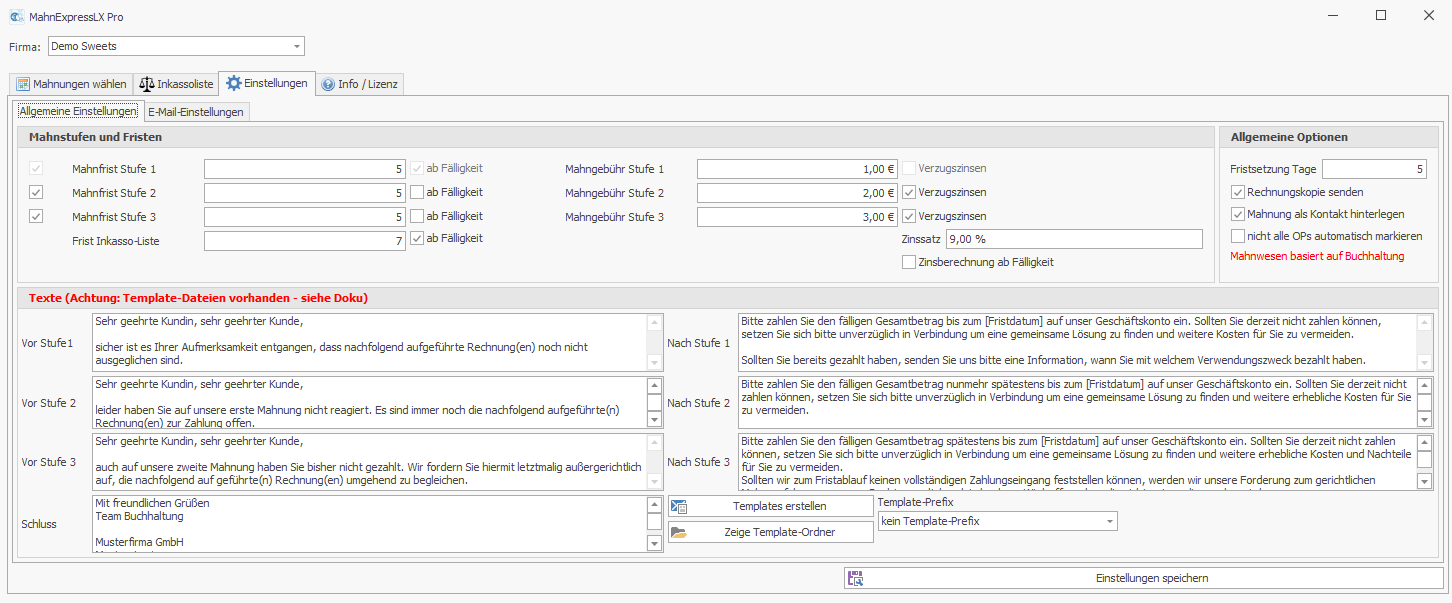This screenshot has height=603, width=1452.
Task: Click the save icon on Einstellungen speichern
Action: point(855,578)
